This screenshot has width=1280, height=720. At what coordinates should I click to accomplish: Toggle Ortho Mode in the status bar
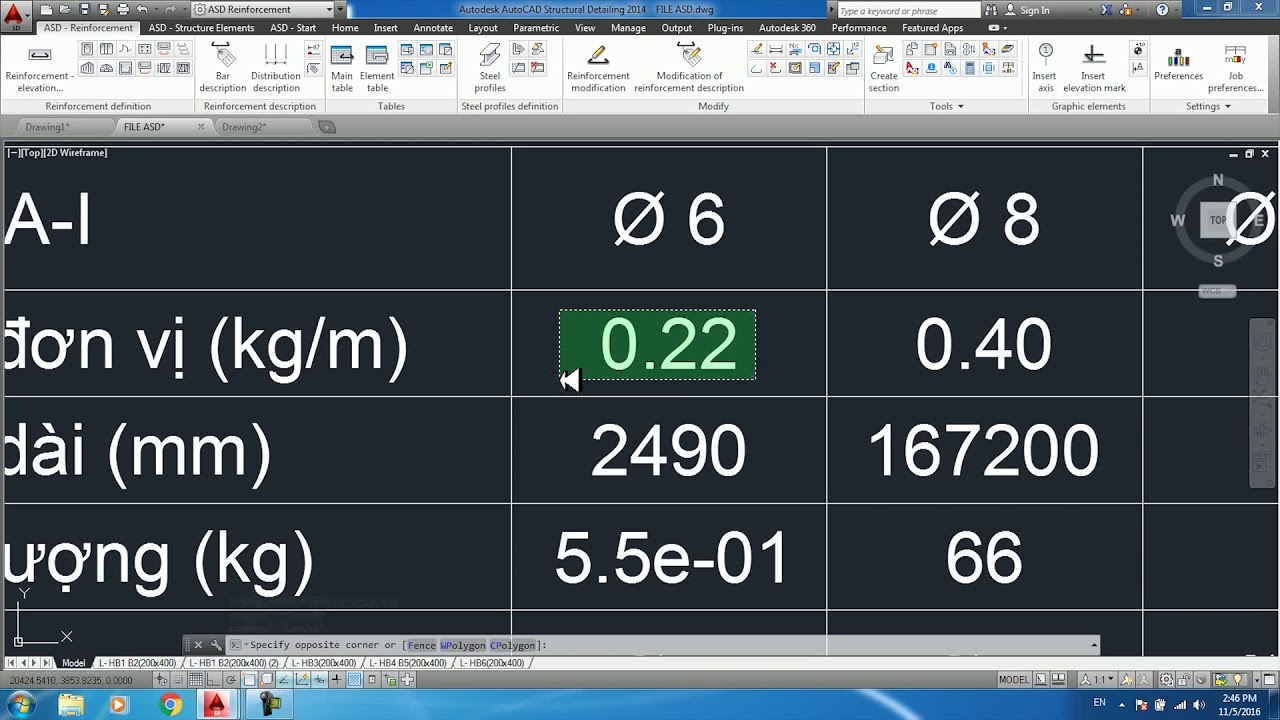point(213,680)
